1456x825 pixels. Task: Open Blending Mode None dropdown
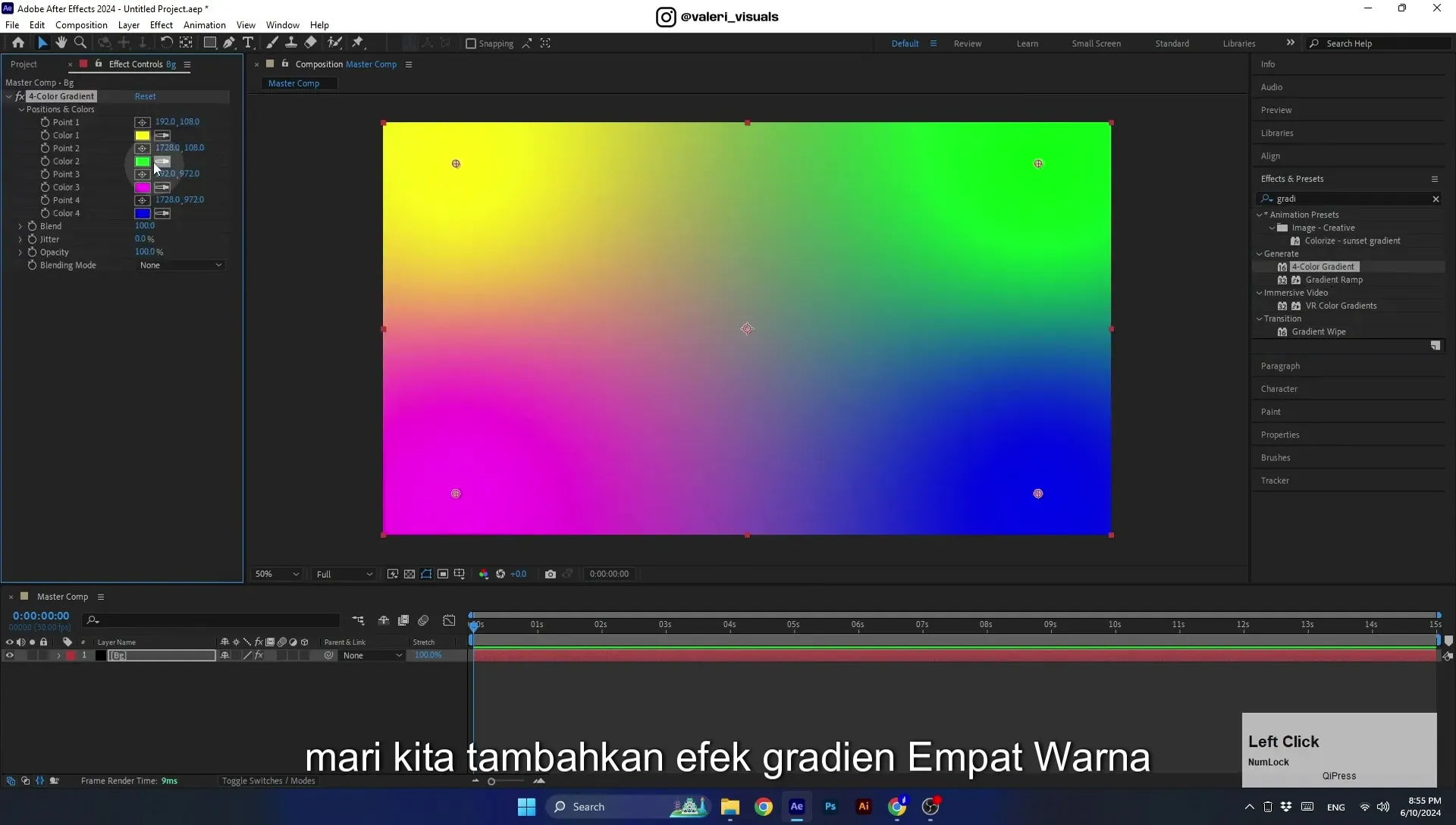click(x=180, y=265)
